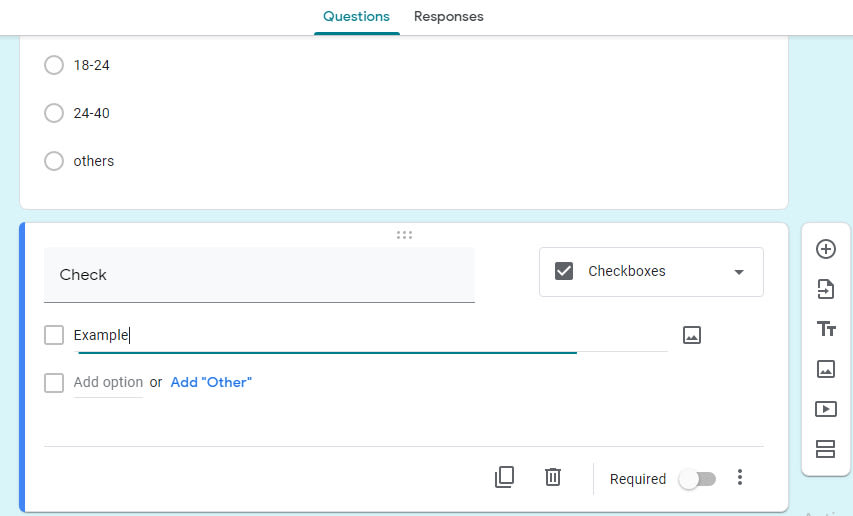The height and width of the screenshot is (516, 853).
Task: Toggle the Required switch on
Action: pos(697,479)
